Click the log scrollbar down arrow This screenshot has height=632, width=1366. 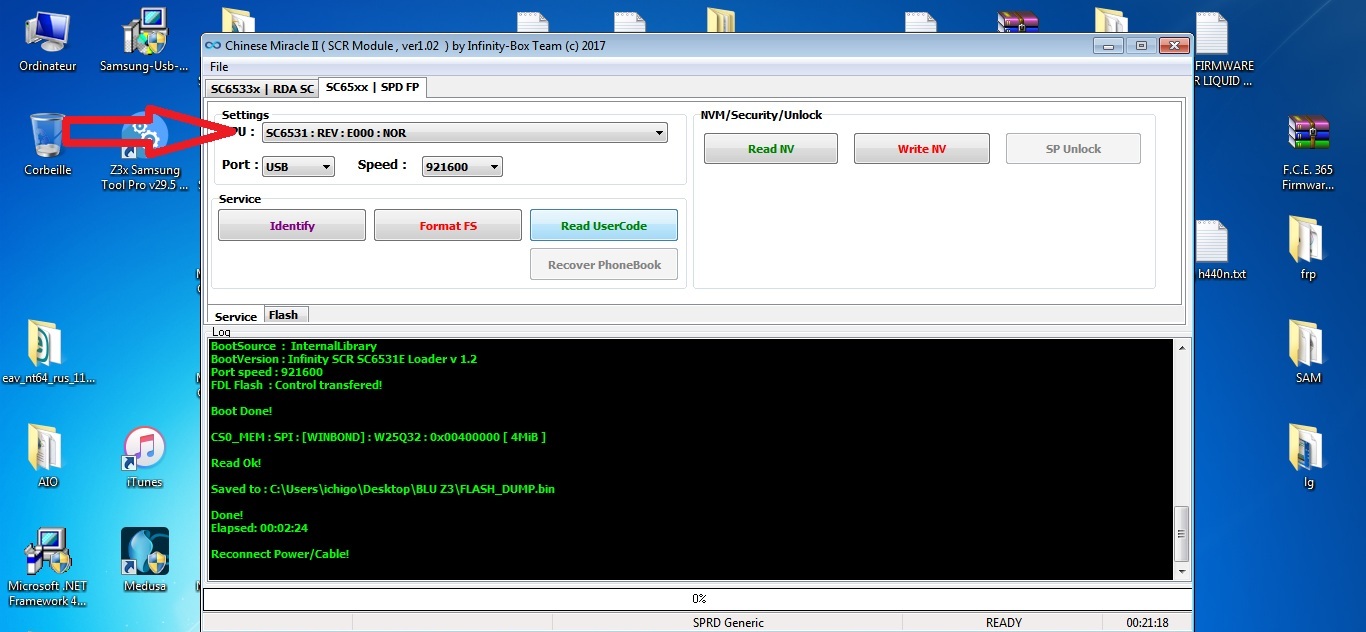click(1182, 571)
